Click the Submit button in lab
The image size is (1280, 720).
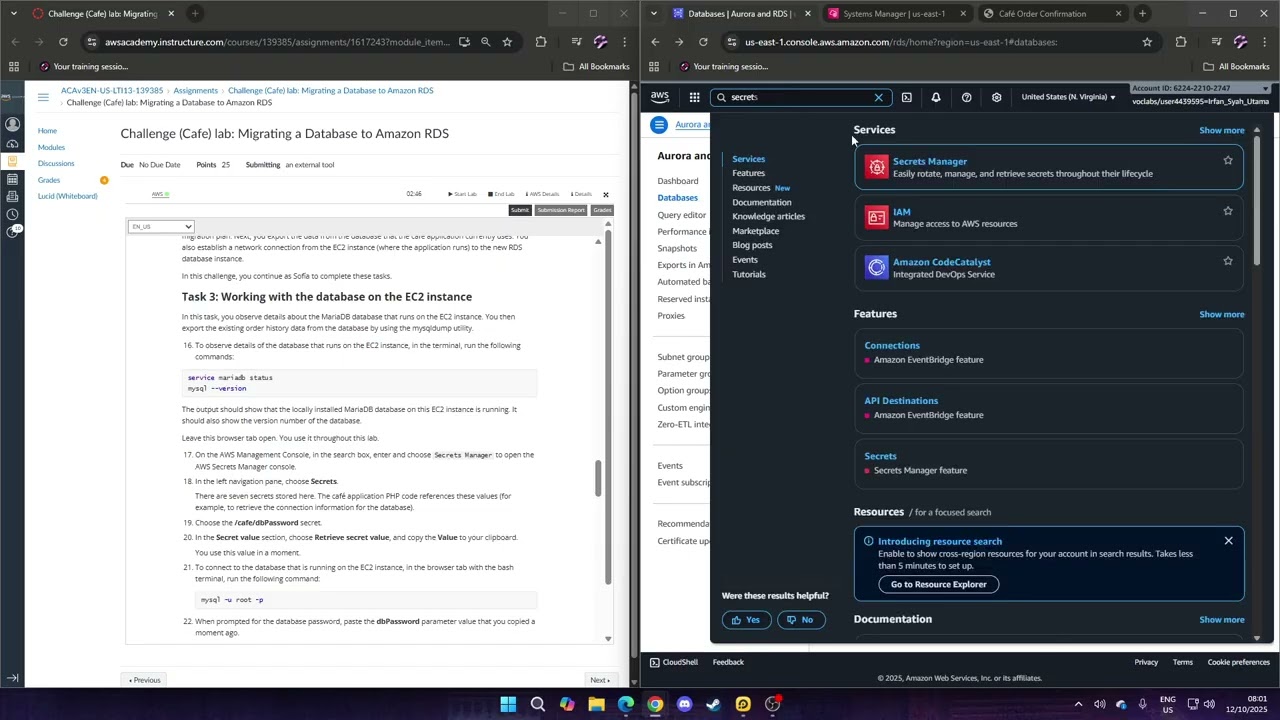click(519, 210)
